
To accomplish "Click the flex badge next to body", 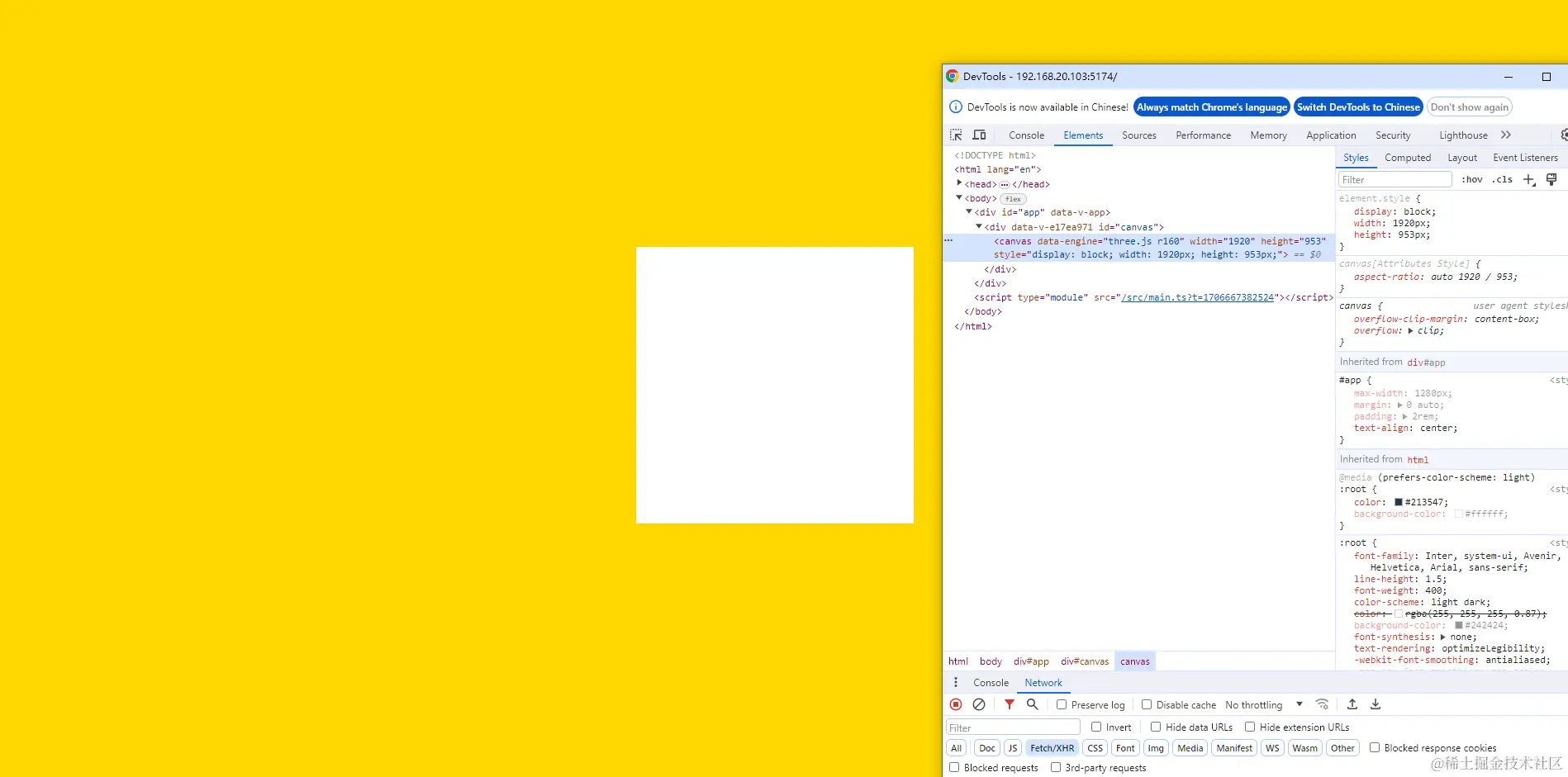I will [x=1014, y=198].
